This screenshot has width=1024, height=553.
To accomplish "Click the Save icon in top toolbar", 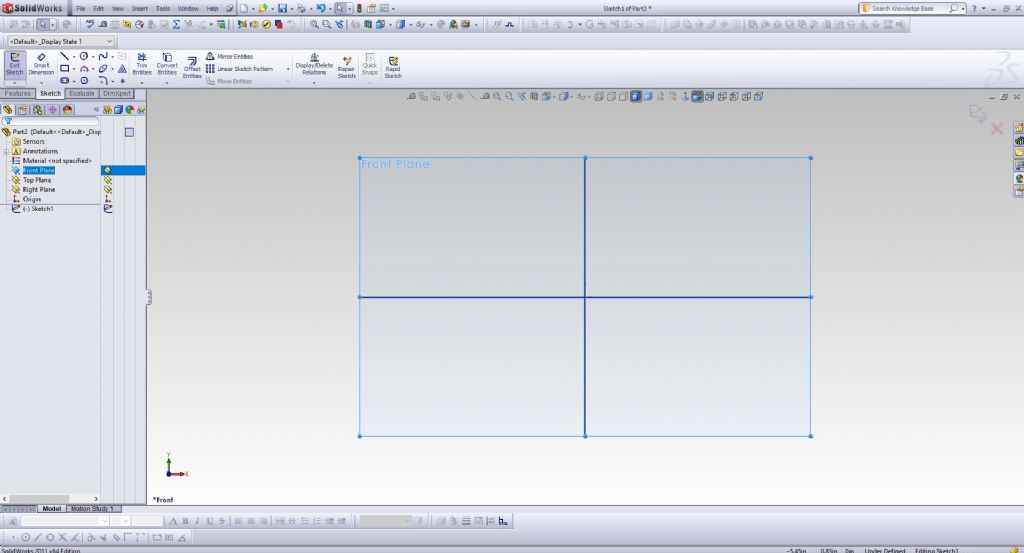I will coord(282,8).
